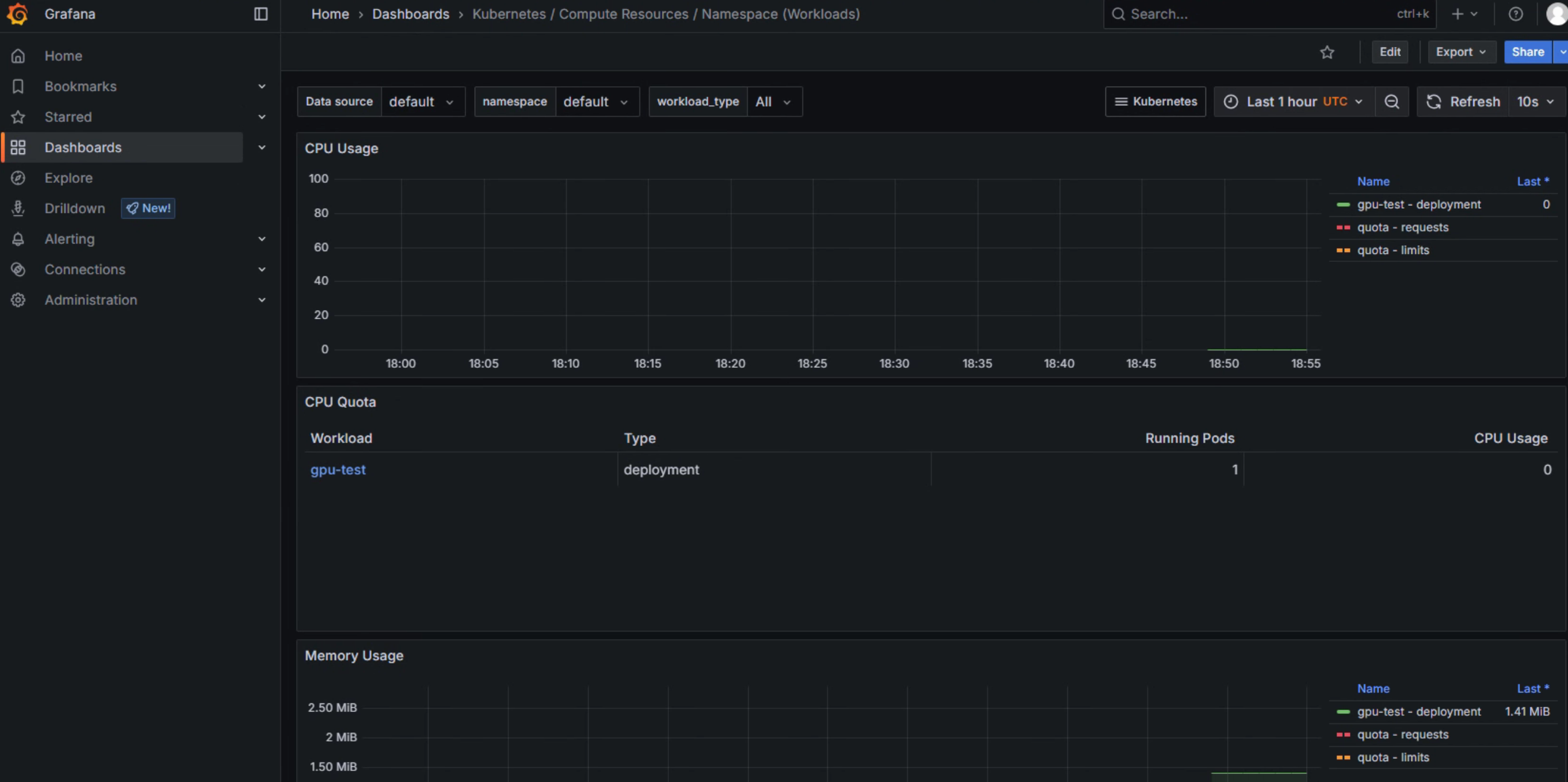
Task: Expand the Administration section chevron
Action: click(262, 300)
